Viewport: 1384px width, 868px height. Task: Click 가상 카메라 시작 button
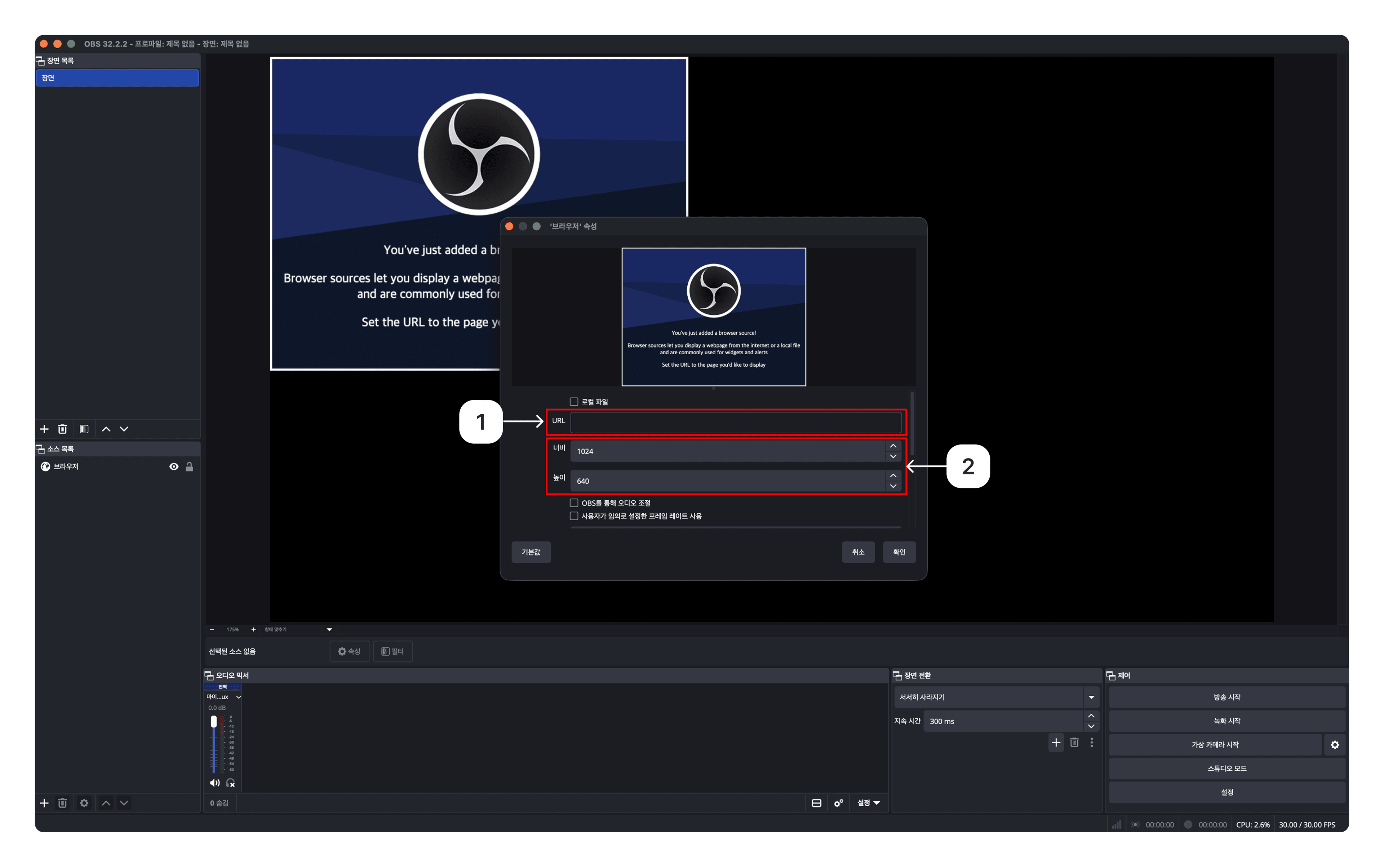1215,745
